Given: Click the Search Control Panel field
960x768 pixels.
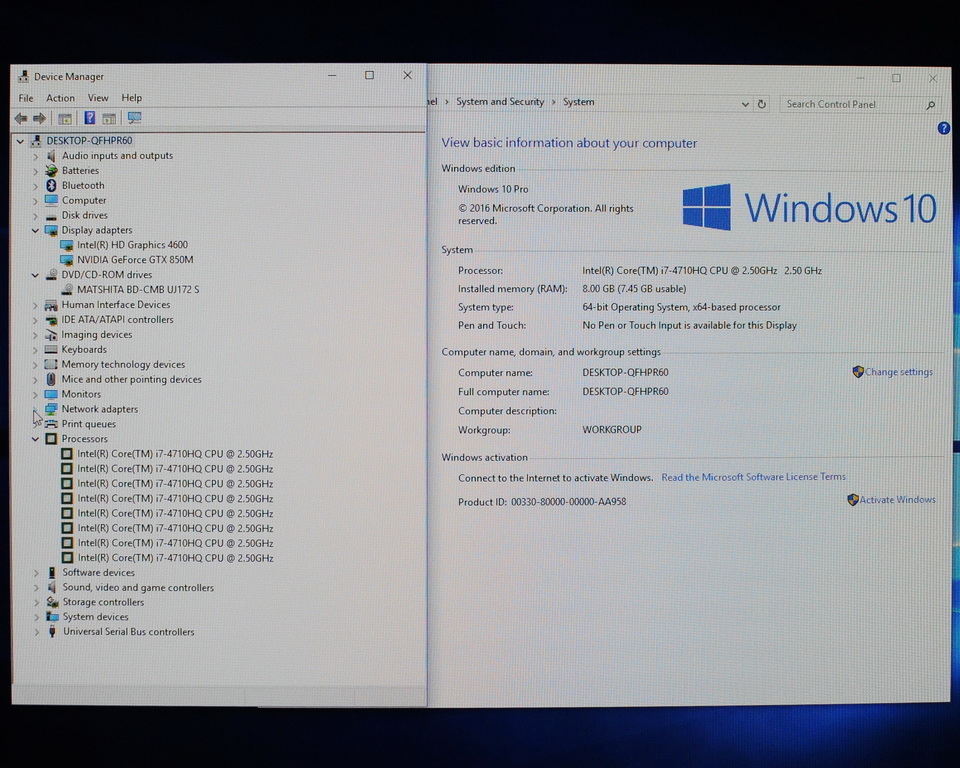Looking at the screenshot, I should pyautogui.click(x=854, y=104).
